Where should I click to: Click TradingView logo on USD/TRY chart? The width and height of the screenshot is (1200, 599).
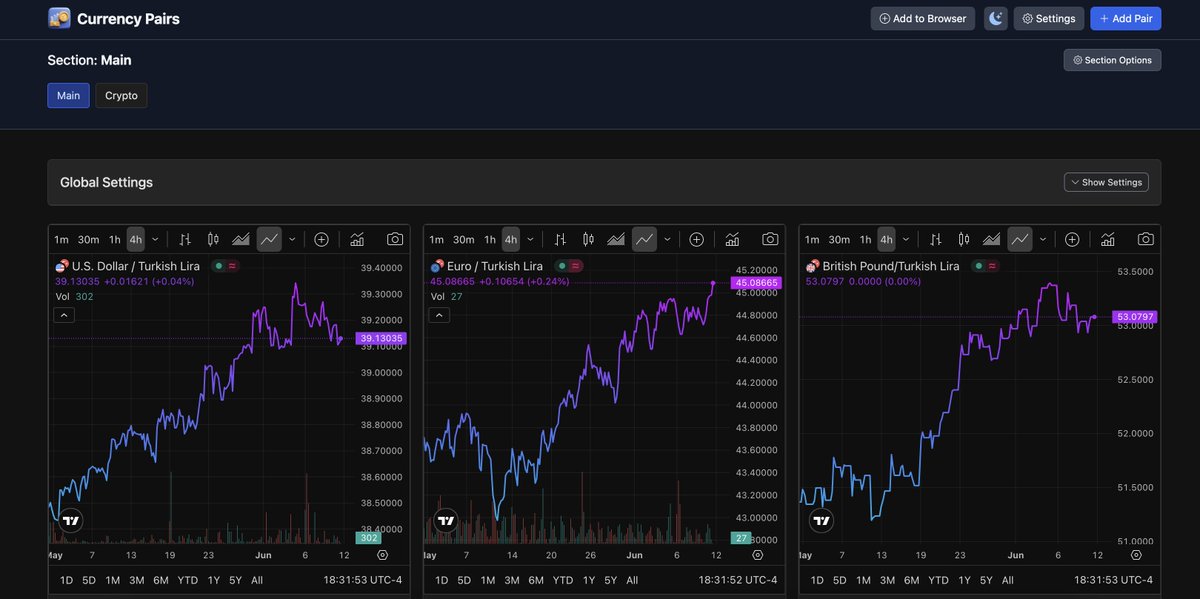(x=70, y=520)
